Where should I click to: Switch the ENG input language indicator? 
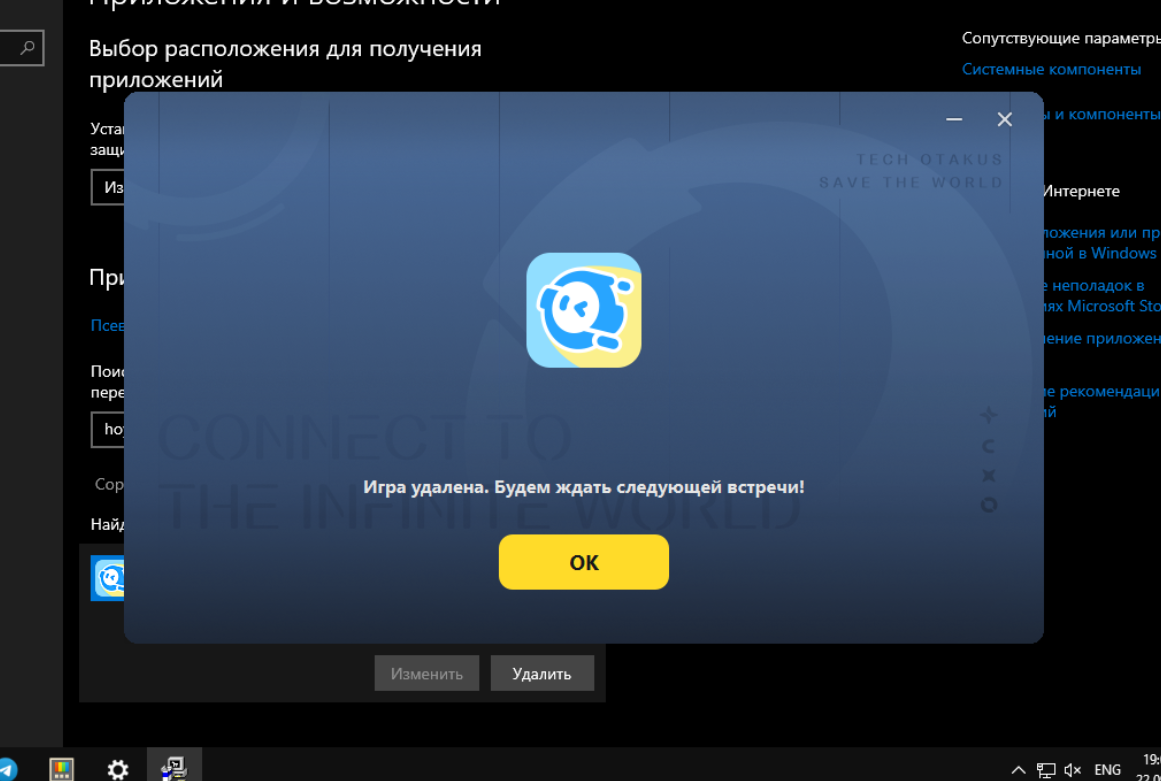(x=1108, y=770)
